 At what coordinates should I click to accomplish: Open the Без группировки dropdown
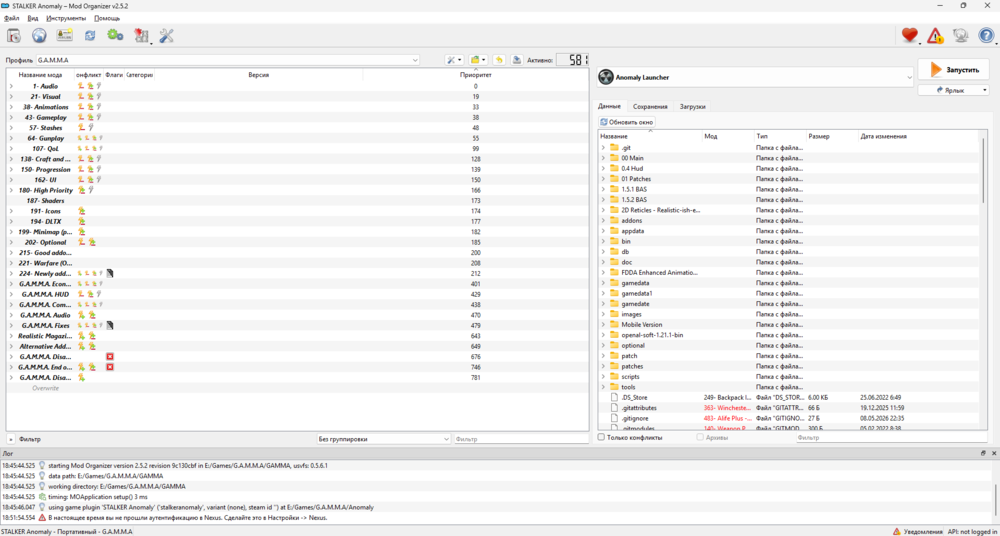click(x=385, y=439)
